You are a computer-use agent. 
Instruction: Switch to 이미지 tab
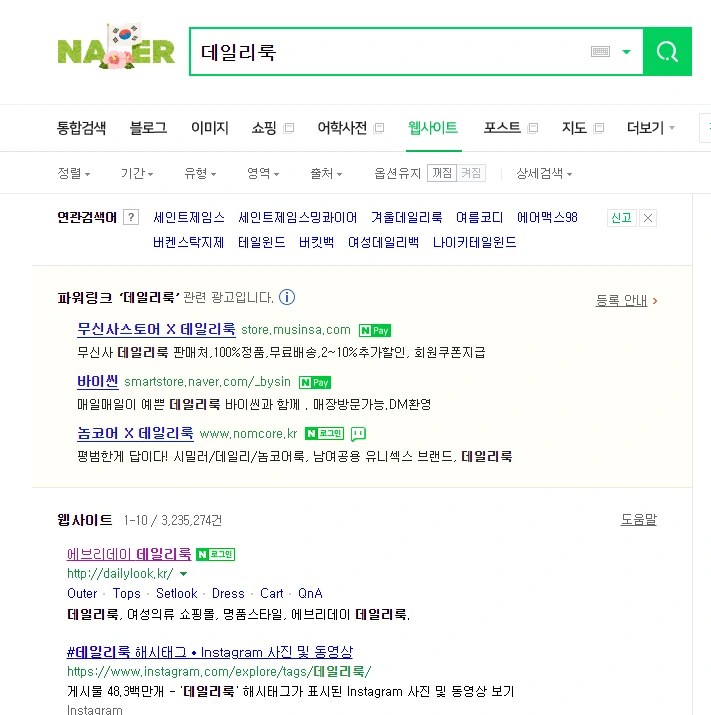(x=210, y=128)
